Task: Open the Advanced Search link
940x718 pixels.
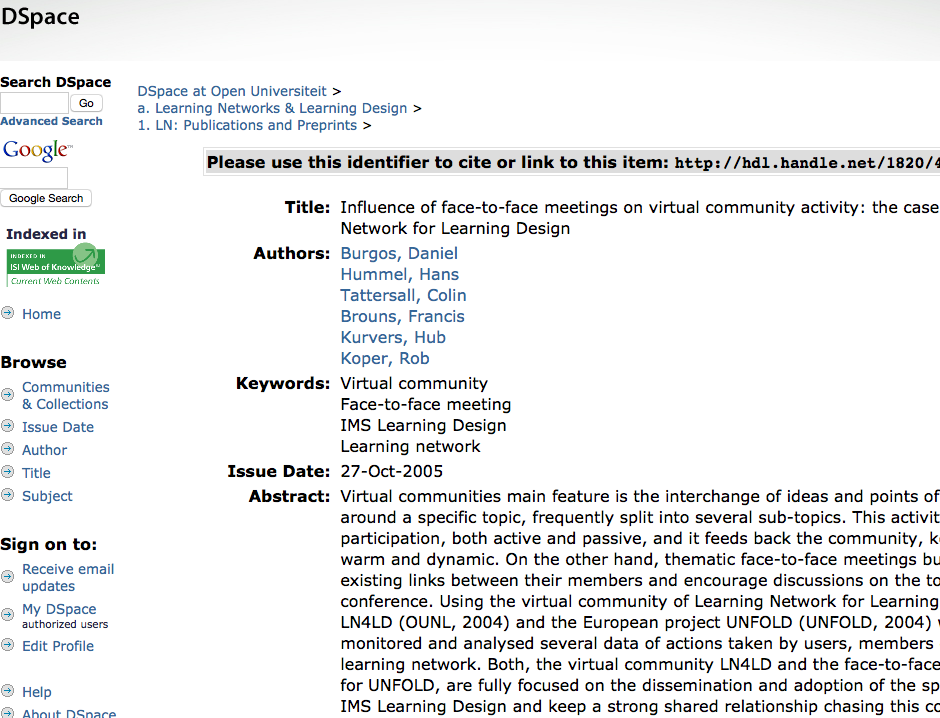Action: (x=51, y=121)
